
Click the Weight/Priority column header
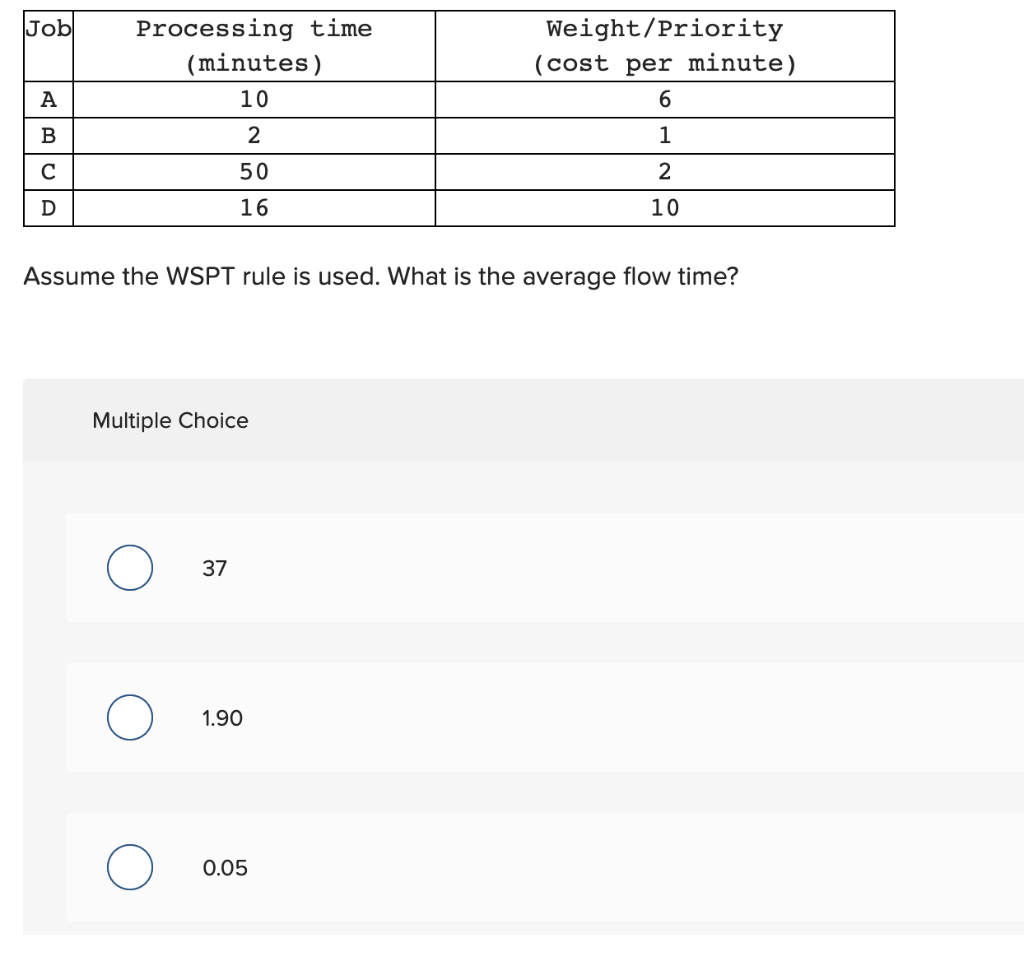click(x=664, y=46)
